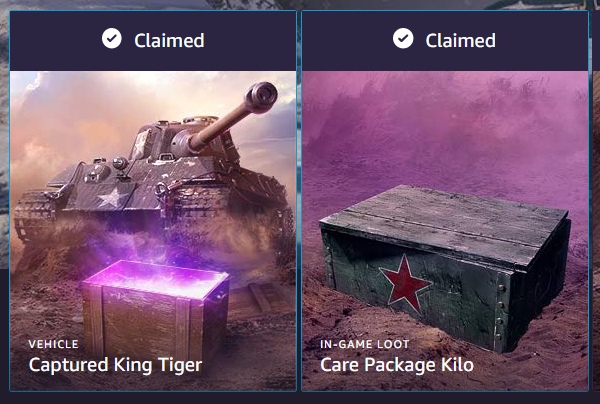Click the dark header bar of King Tiger card
600x404 pixels.
point(153,41)
